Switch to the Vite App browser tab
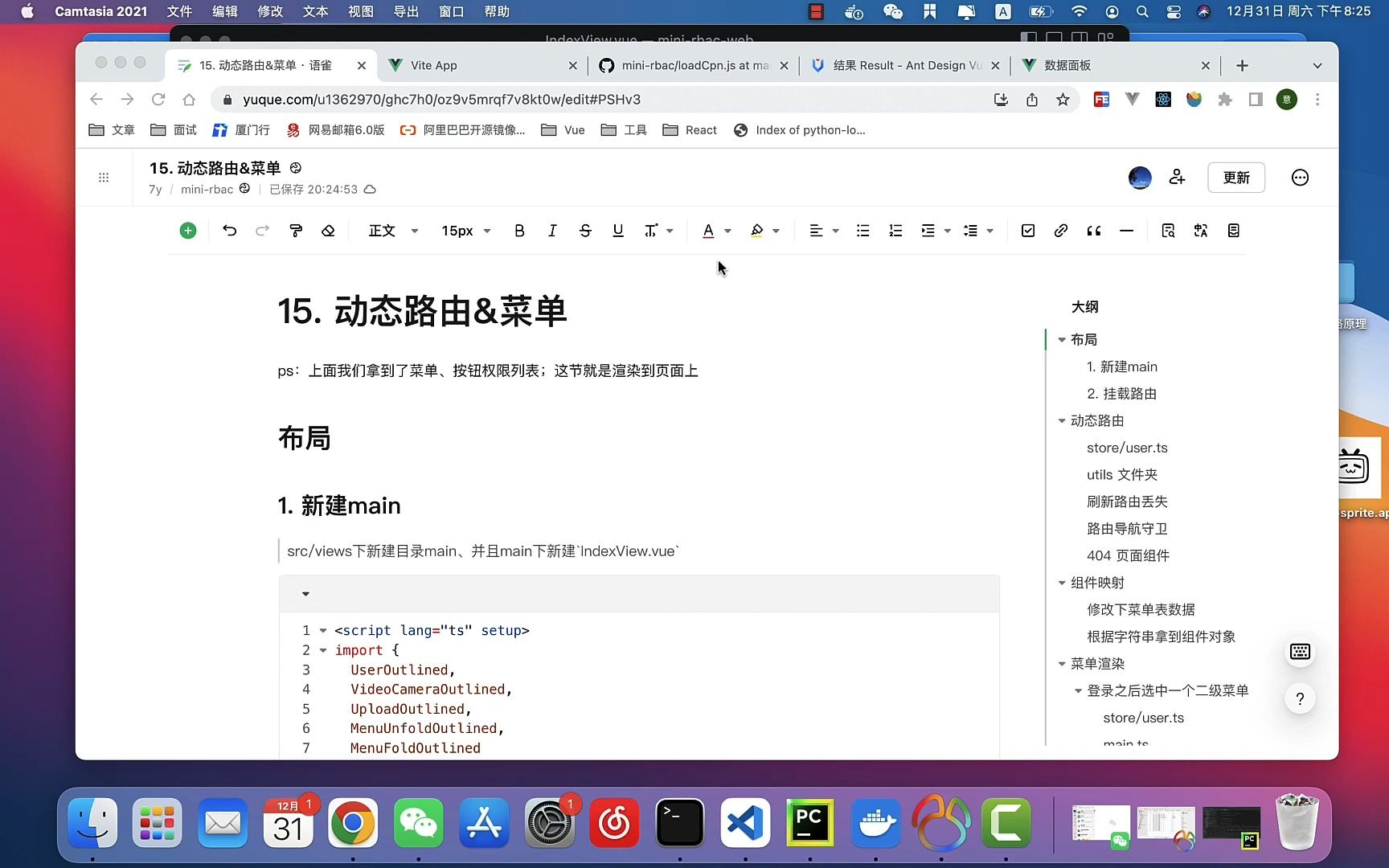1389x868 pixels. (434, 65)
